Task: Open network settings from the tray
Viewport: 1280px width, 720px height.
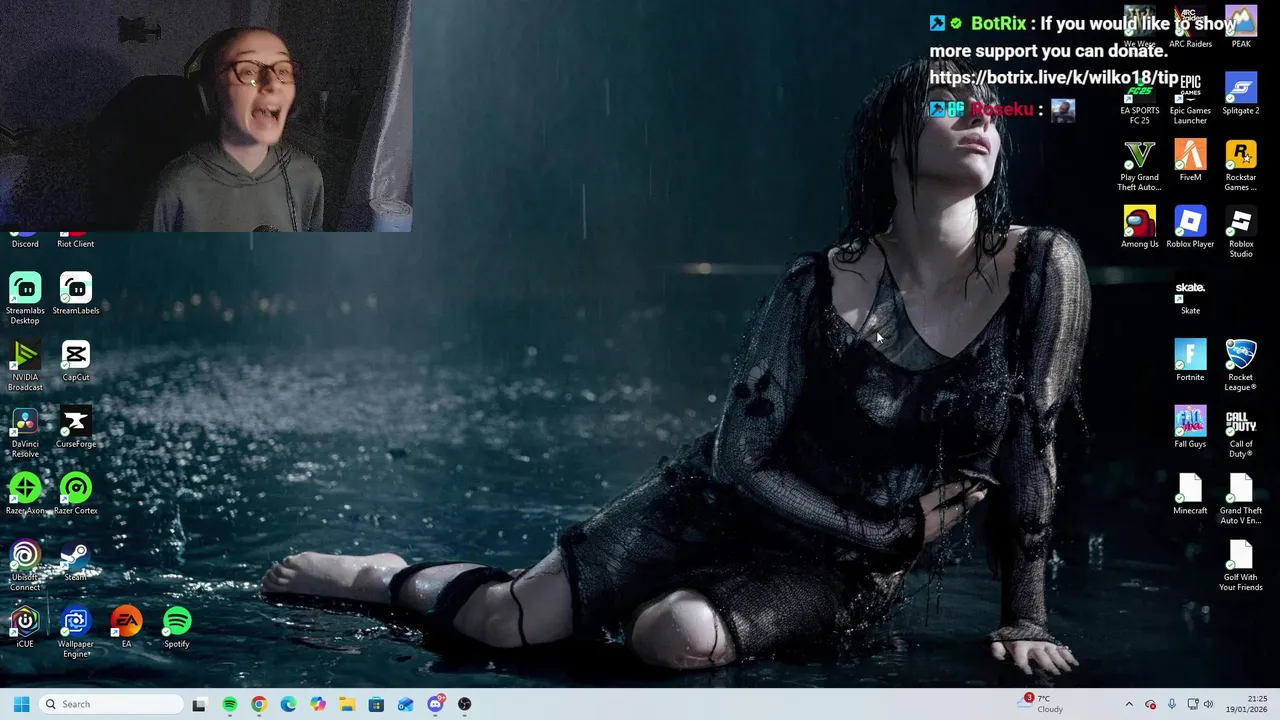Action: coord(1192,704)
